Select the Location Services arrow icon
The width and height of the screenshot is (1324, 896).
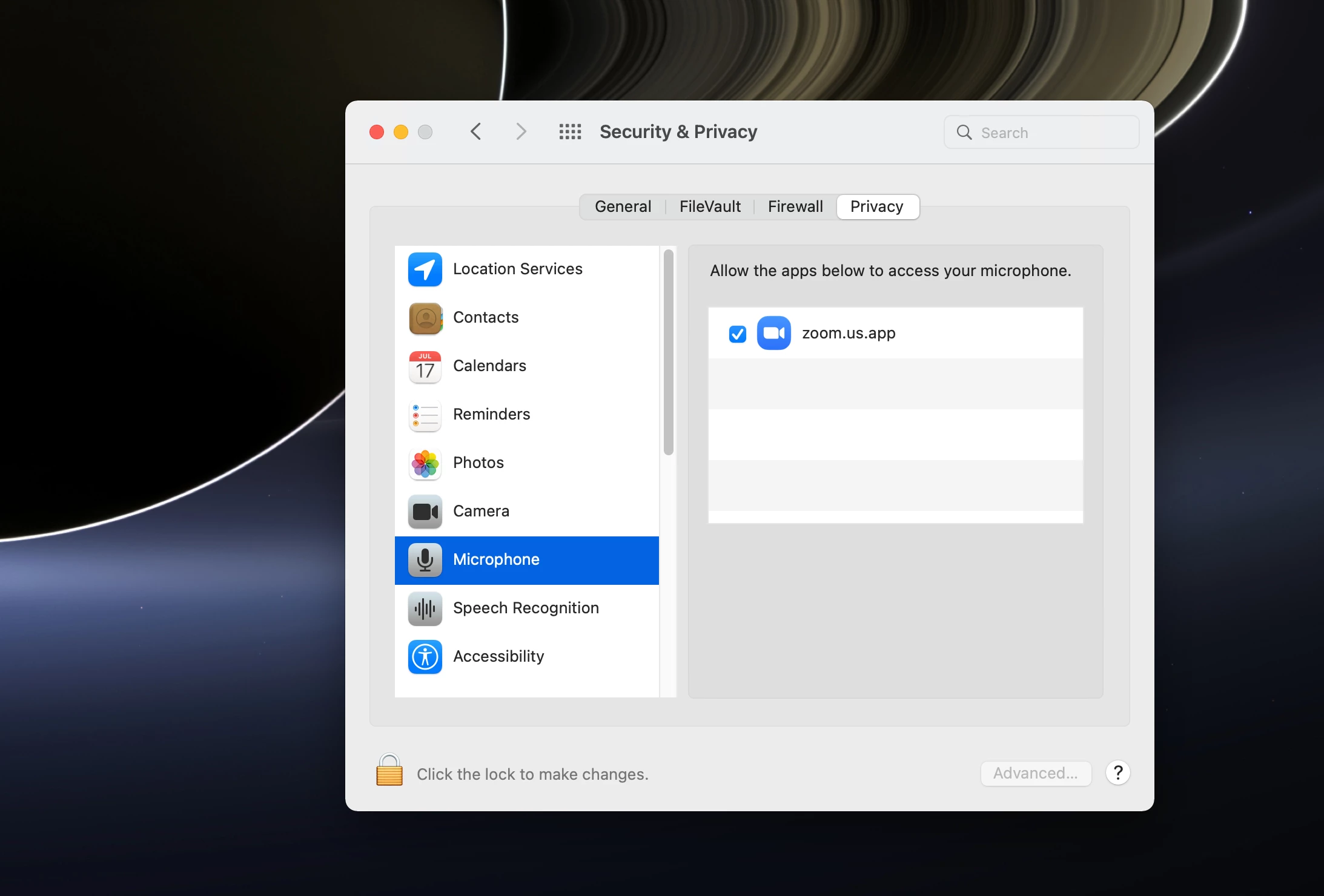(425, 269)
